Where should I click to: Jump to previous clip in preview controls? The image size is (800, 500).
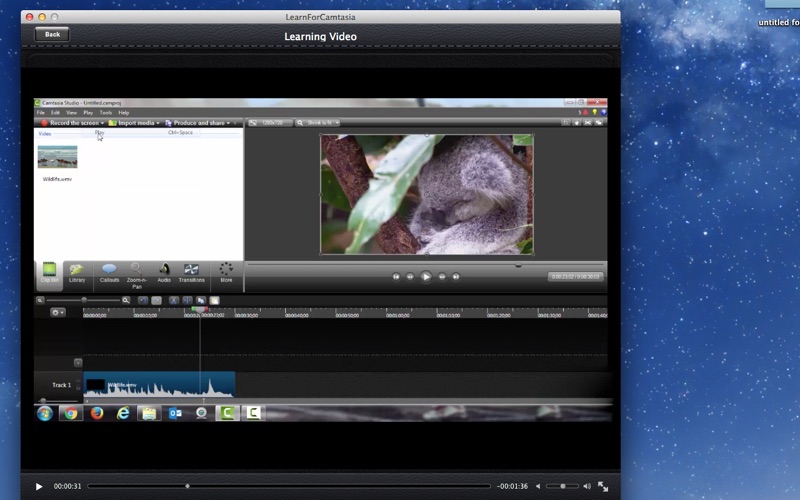tap(396, 277)
